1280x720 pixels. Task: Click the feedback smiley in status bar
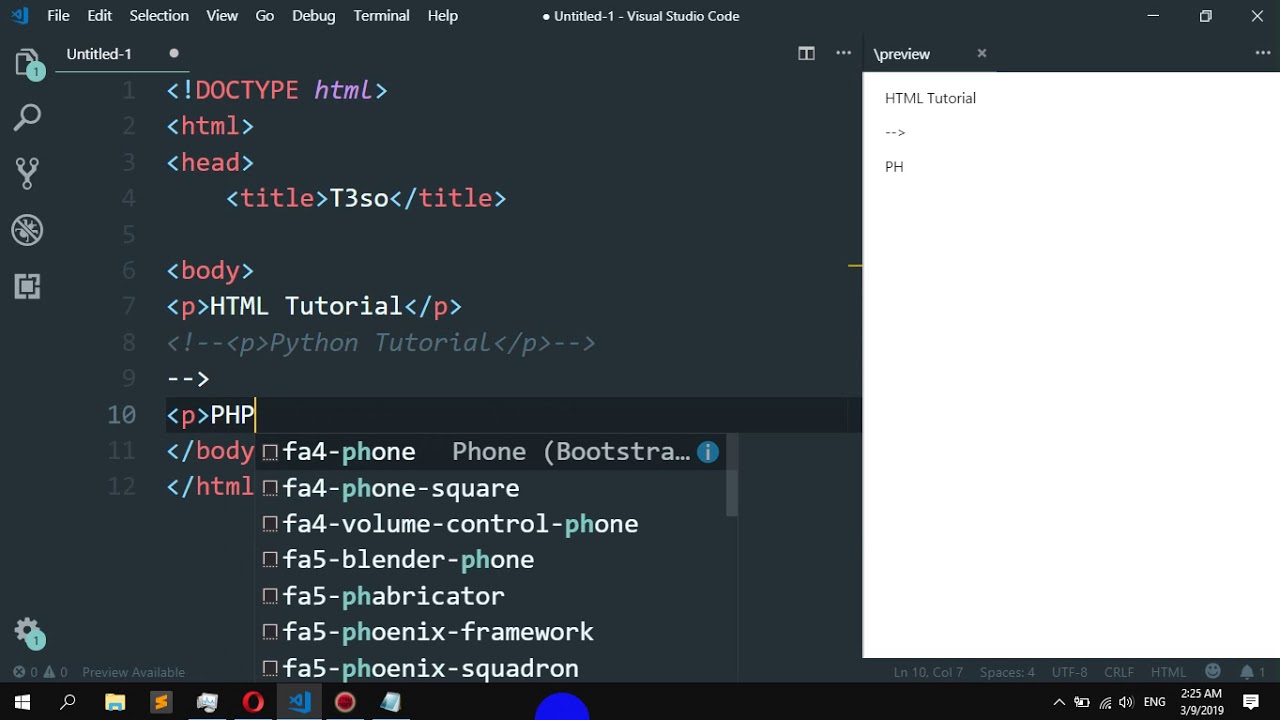tap(1213, 672)
